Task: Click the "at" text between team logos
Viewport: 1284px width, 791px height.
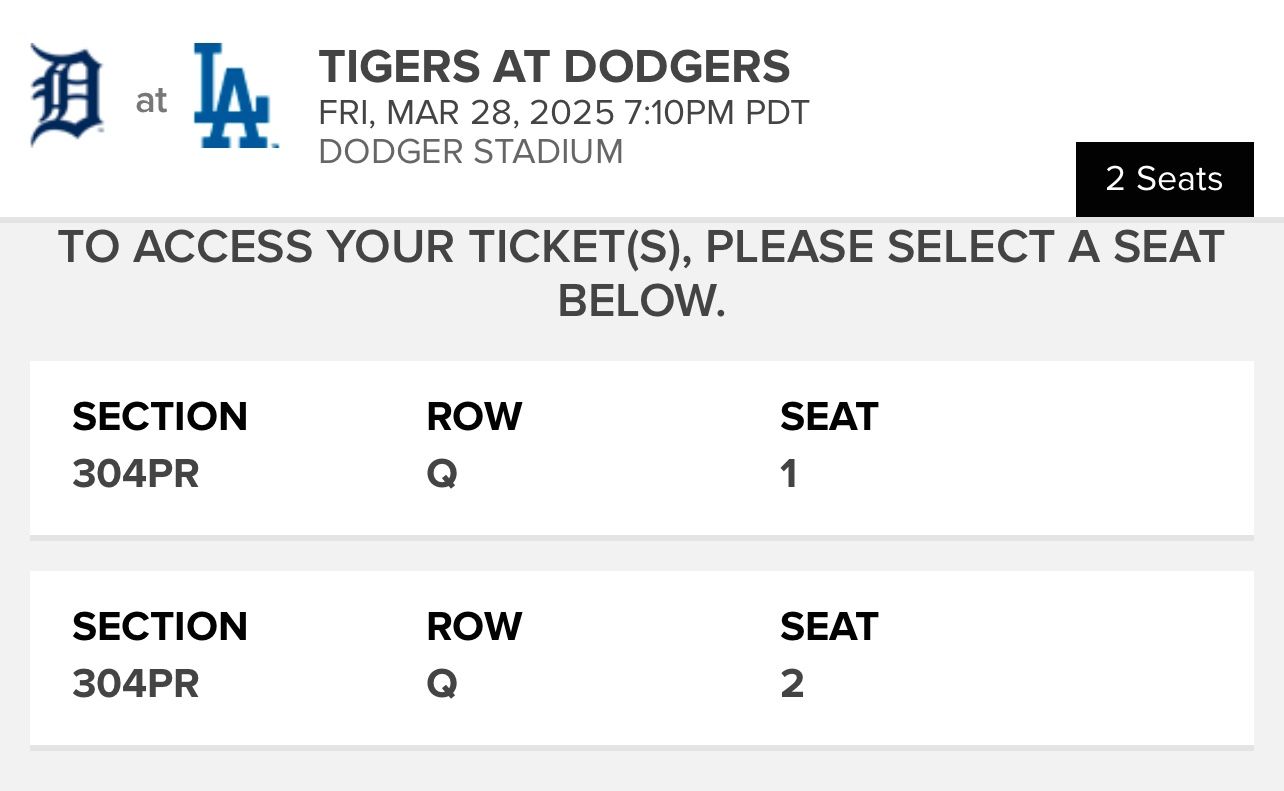Action: point(151,101)
